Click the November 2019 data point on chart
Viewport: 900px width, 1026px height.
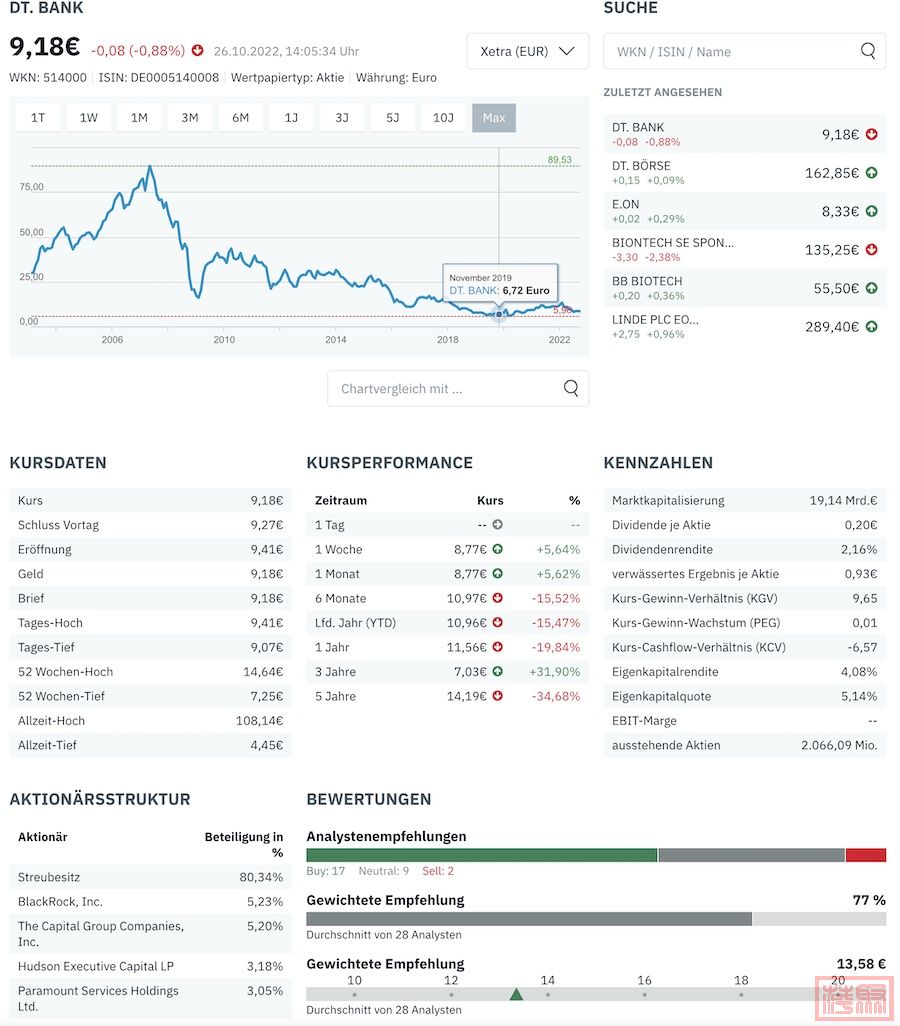pos(499,315)
